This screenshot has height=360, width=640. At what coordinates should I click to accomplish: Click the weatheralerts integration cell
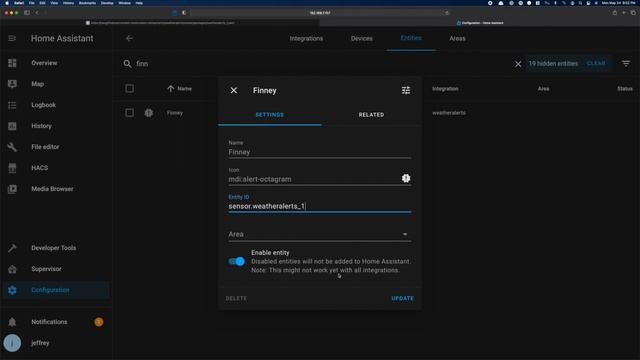(449, 113)
